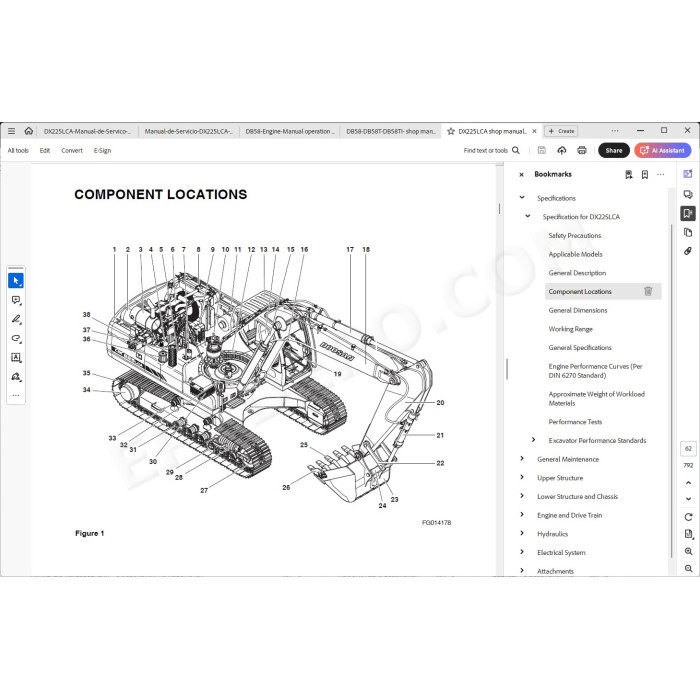Jump to Performance Tests bookmark

[x=575, y=421]
